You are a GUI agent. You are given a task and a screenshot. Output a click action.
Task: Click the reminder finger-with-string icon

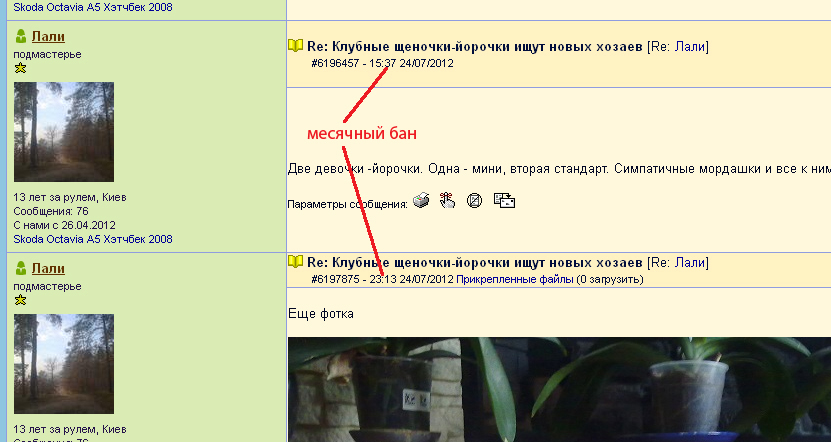[x=447, y=201]
